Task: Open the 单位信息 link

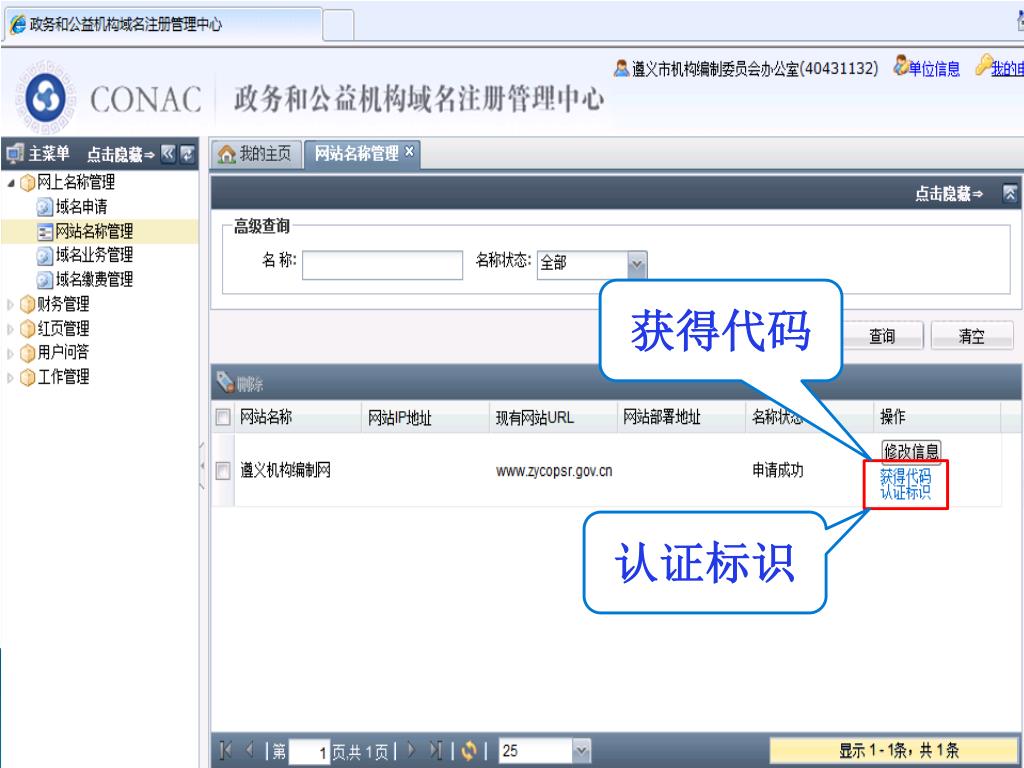Action: pos(934,68)
